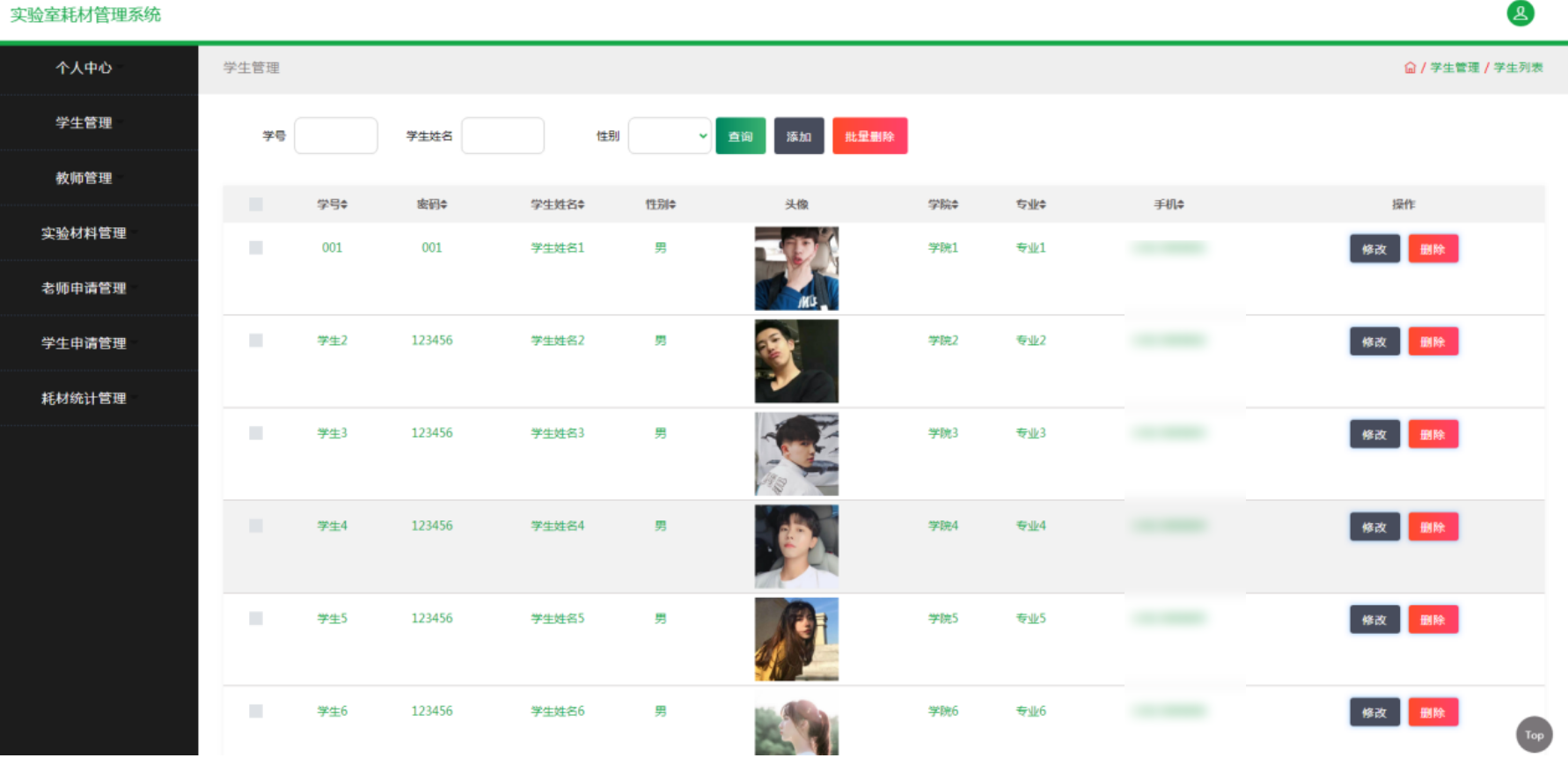Click the red 批量删除 button

pos(869,136)
